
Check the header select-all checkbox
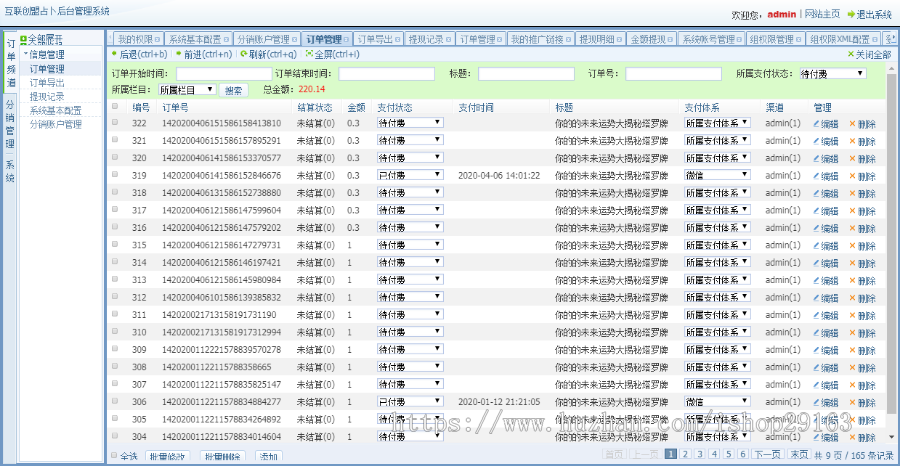(x=115, y=106)
